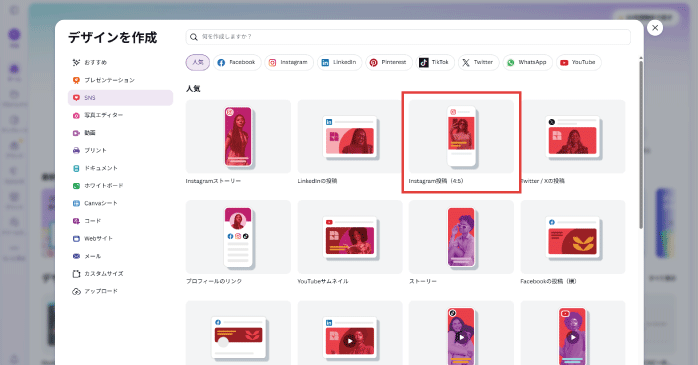This screenshot has width=698, height=365.
Task: Filter by Instagram chip
Action: 289,62
